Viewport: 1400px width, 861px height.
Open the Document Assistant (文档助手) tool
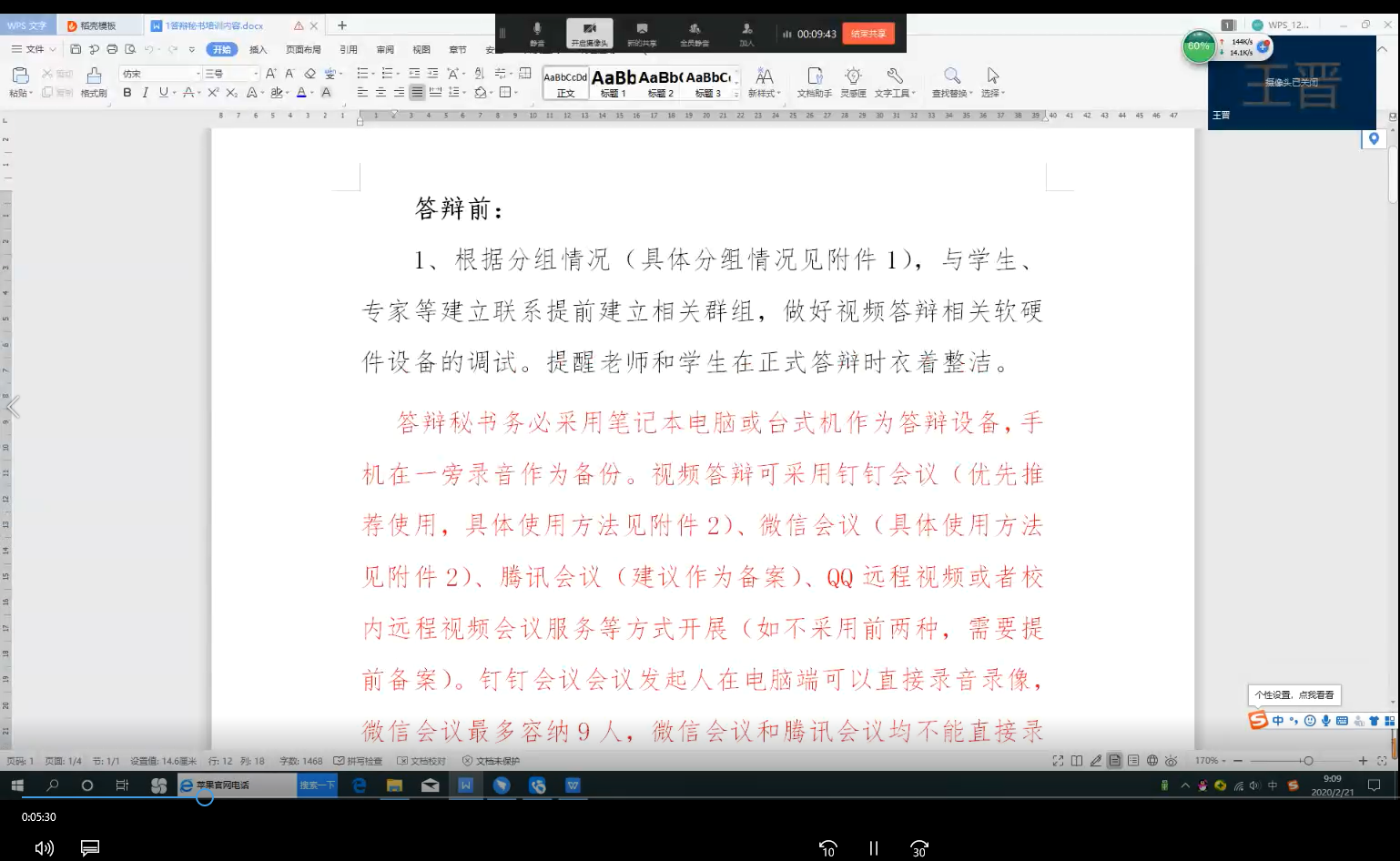[815, 81]
